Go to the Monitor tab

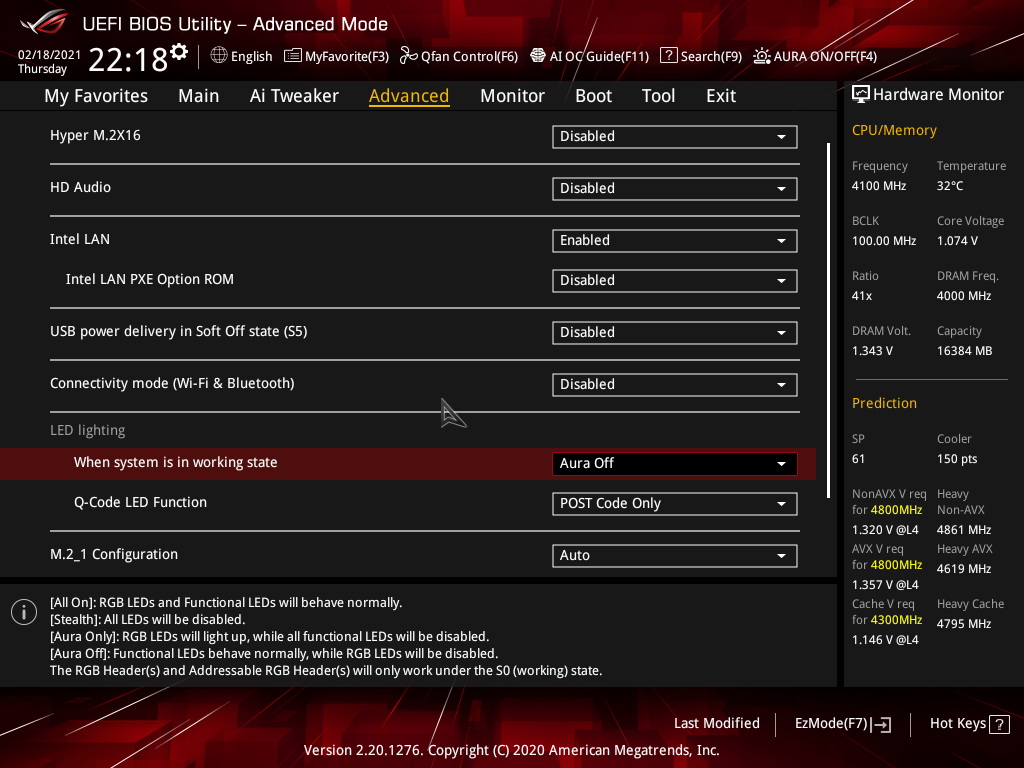coord(512,96)
